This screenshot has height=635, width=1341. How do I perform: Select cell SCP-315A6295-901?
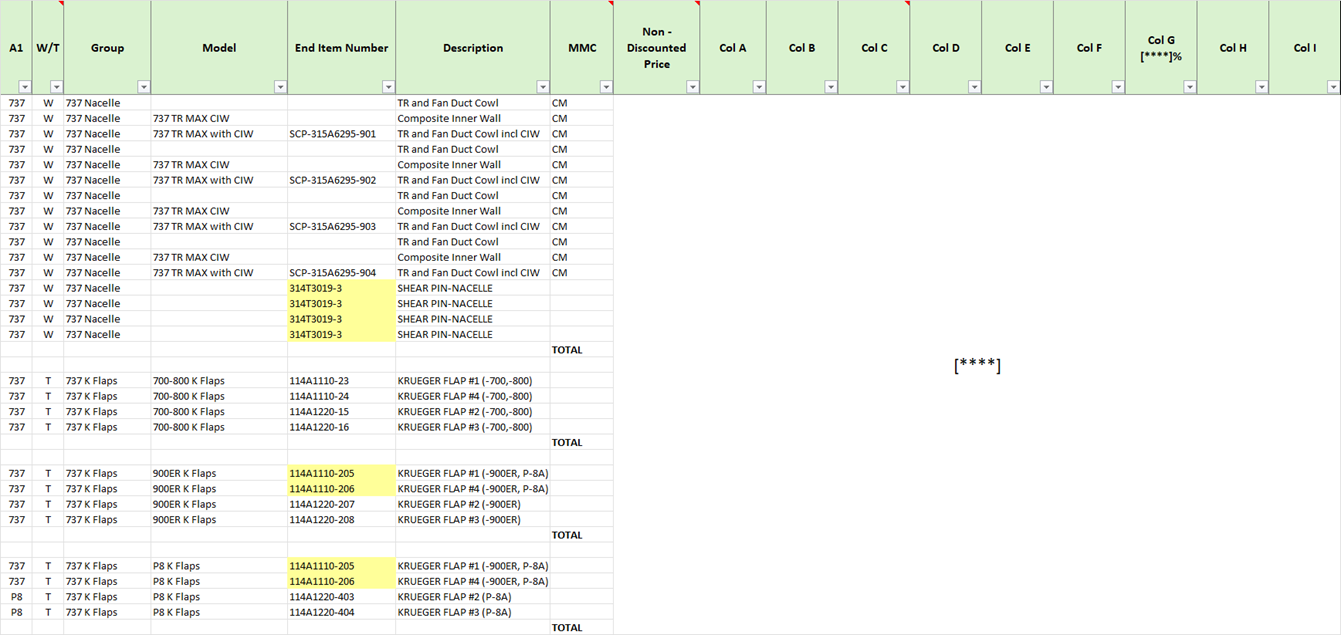pos(333,134)
